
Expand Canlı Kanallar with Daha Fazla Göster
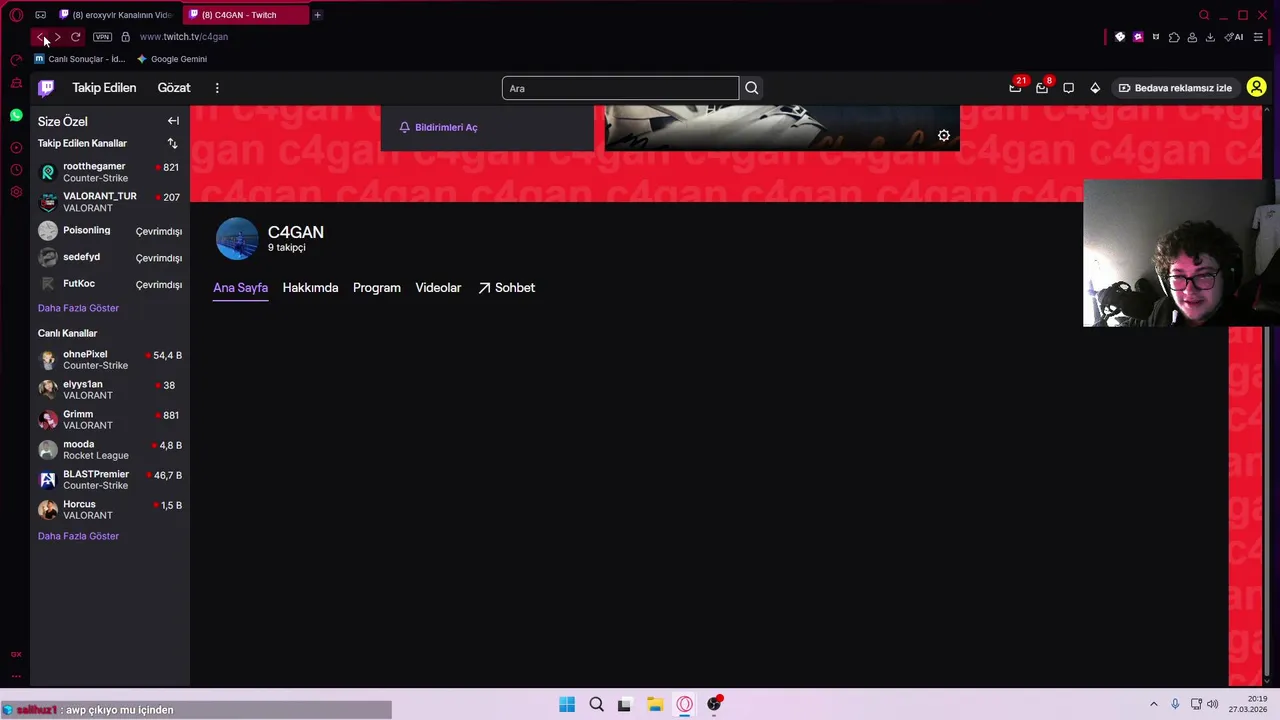click(78, 536)
